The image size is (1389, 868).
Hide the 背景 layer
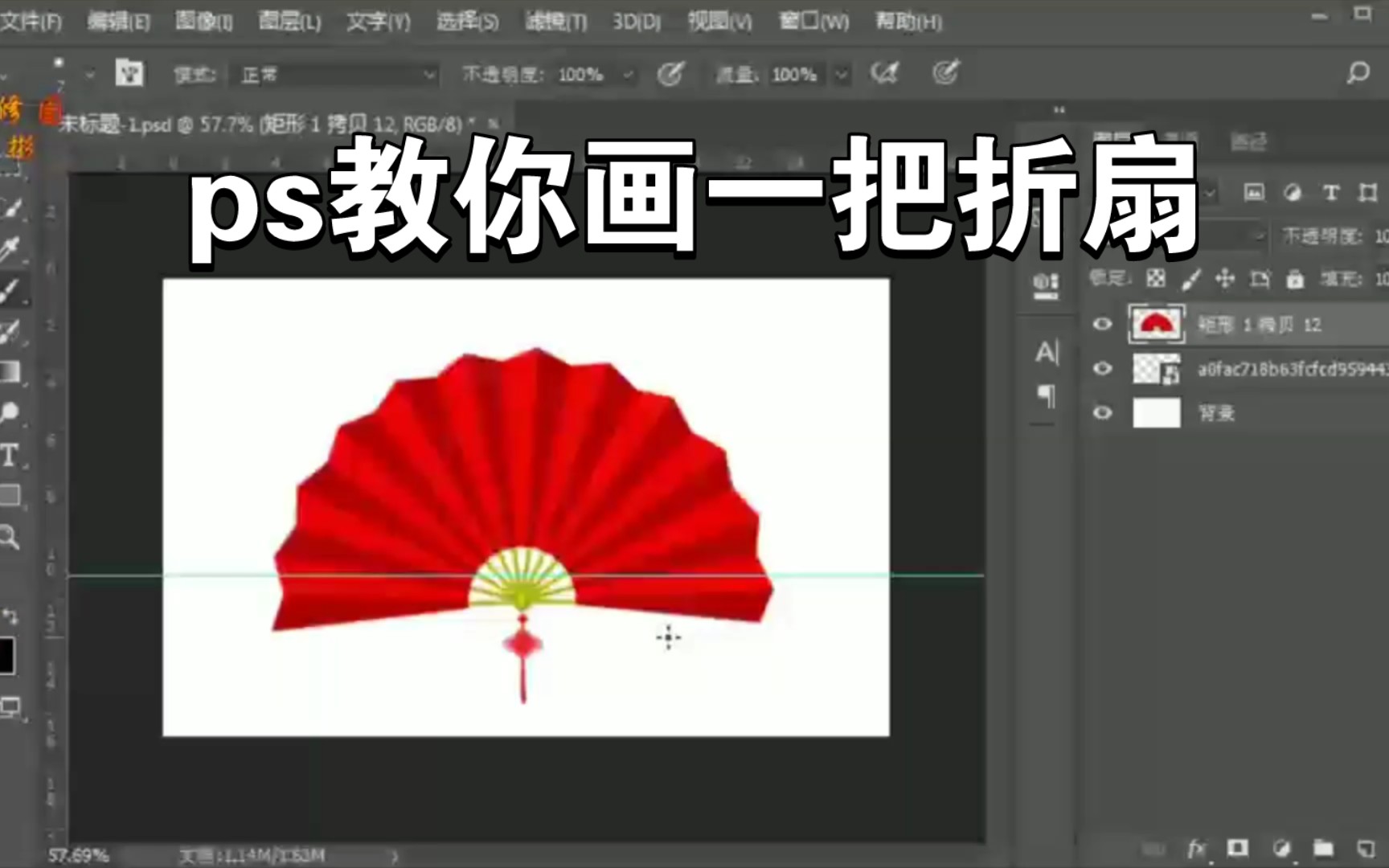pos(1103,412)
